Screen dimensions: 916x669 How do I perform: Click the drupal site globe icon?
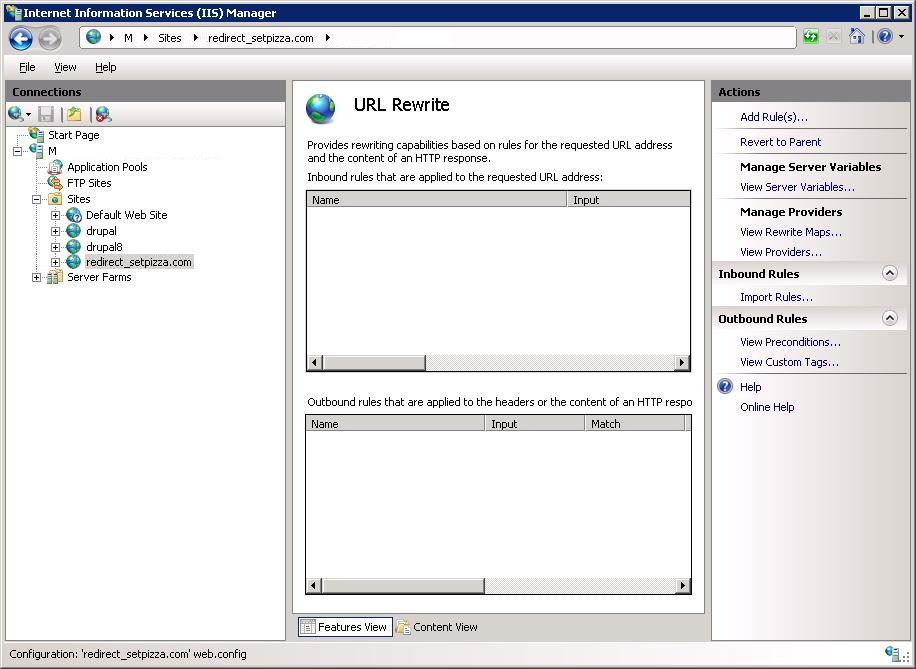pos(74,231)
